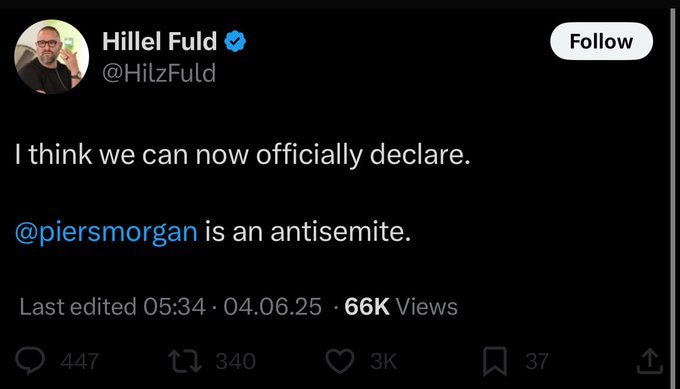Screen dimensions: 680x389
Task: Click the 447 replies count
Action: 80,361
